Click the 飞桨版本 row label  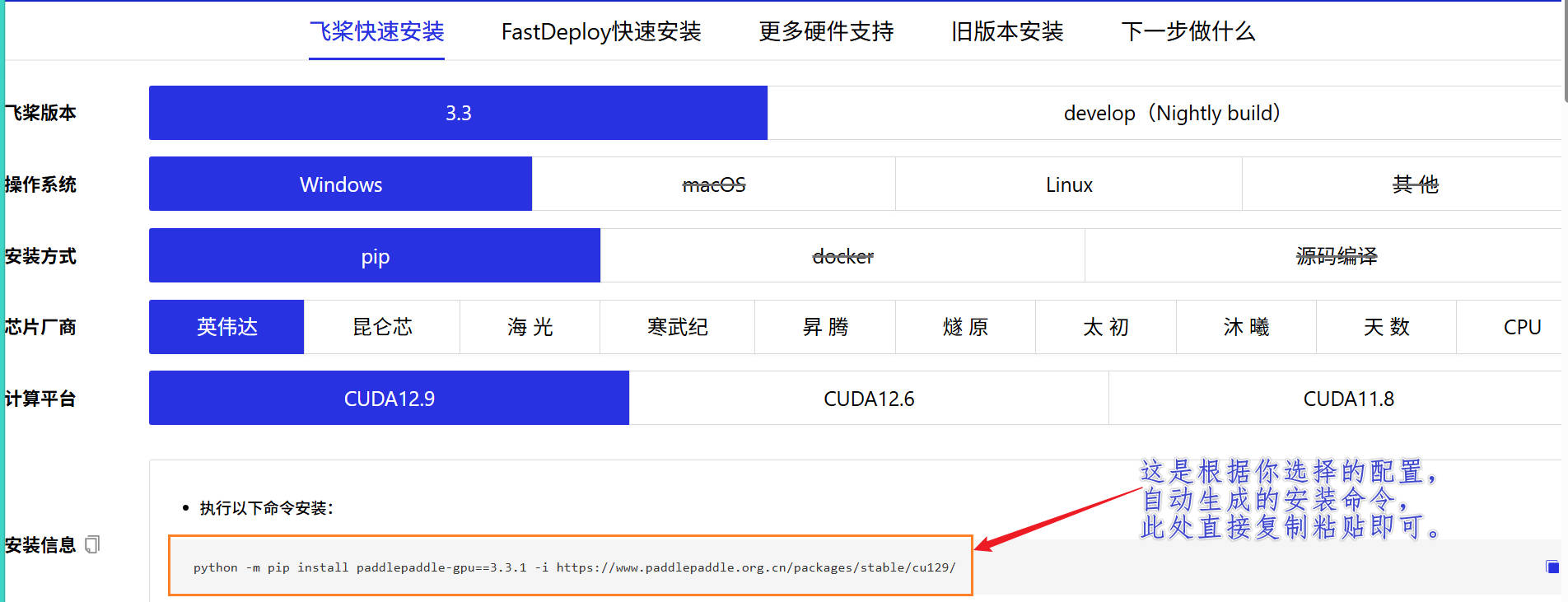[40, 113]
